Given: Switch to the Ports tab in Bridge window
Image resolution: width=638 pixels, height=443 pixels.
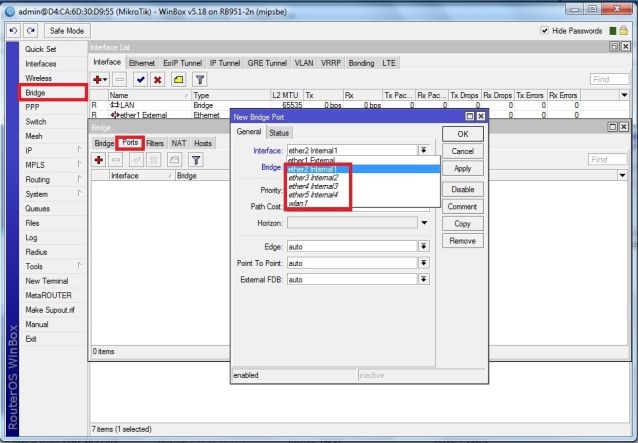Looking at the screenshot, I should pyautogui.click(x=130, y=143).
